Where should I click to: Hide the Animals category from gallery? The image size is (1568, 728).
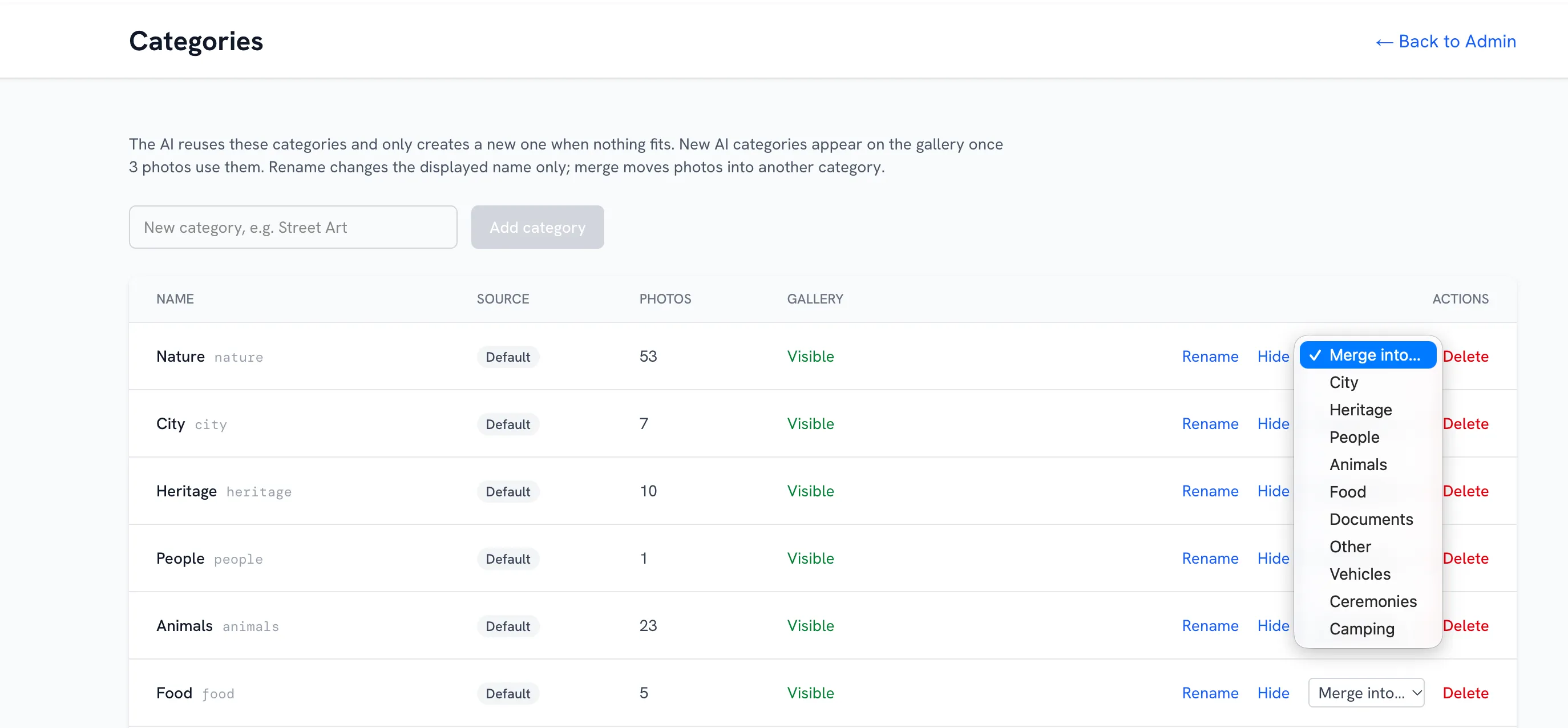[1274, 626]
